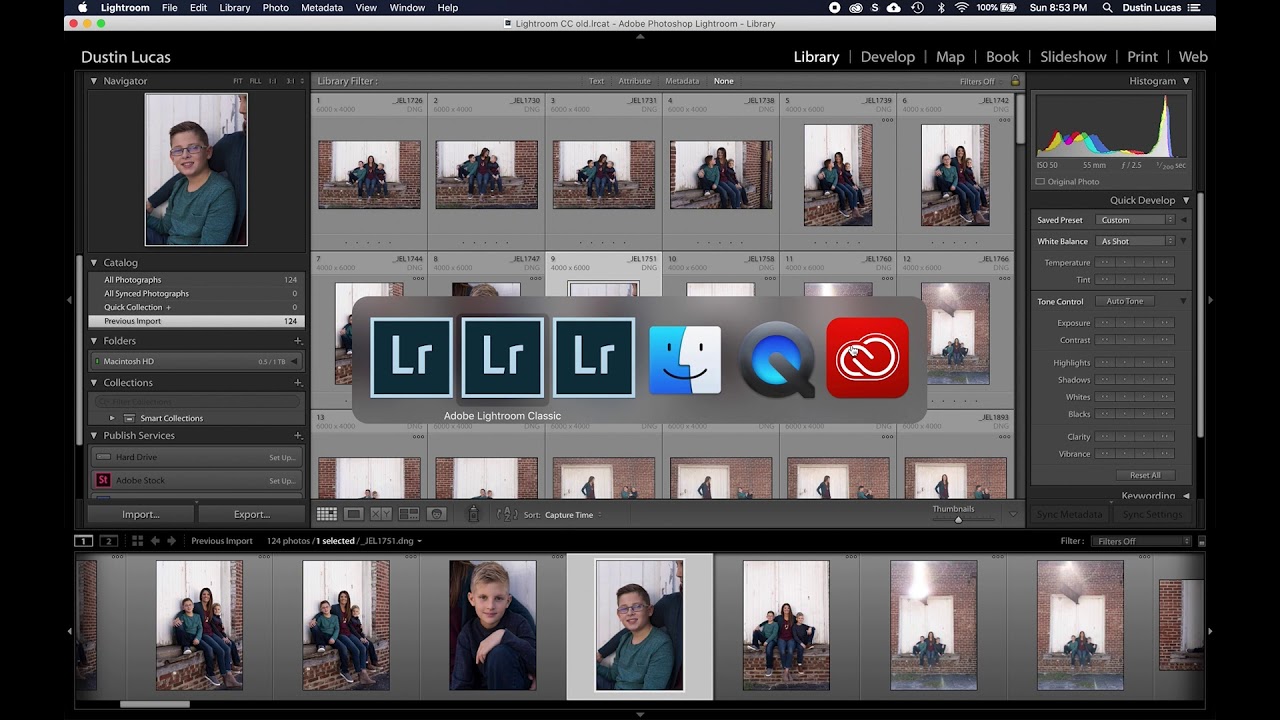This screenshot has height=720, width=1280.
Task: Add a collection with plus icon
Action: tap(297, 383)
